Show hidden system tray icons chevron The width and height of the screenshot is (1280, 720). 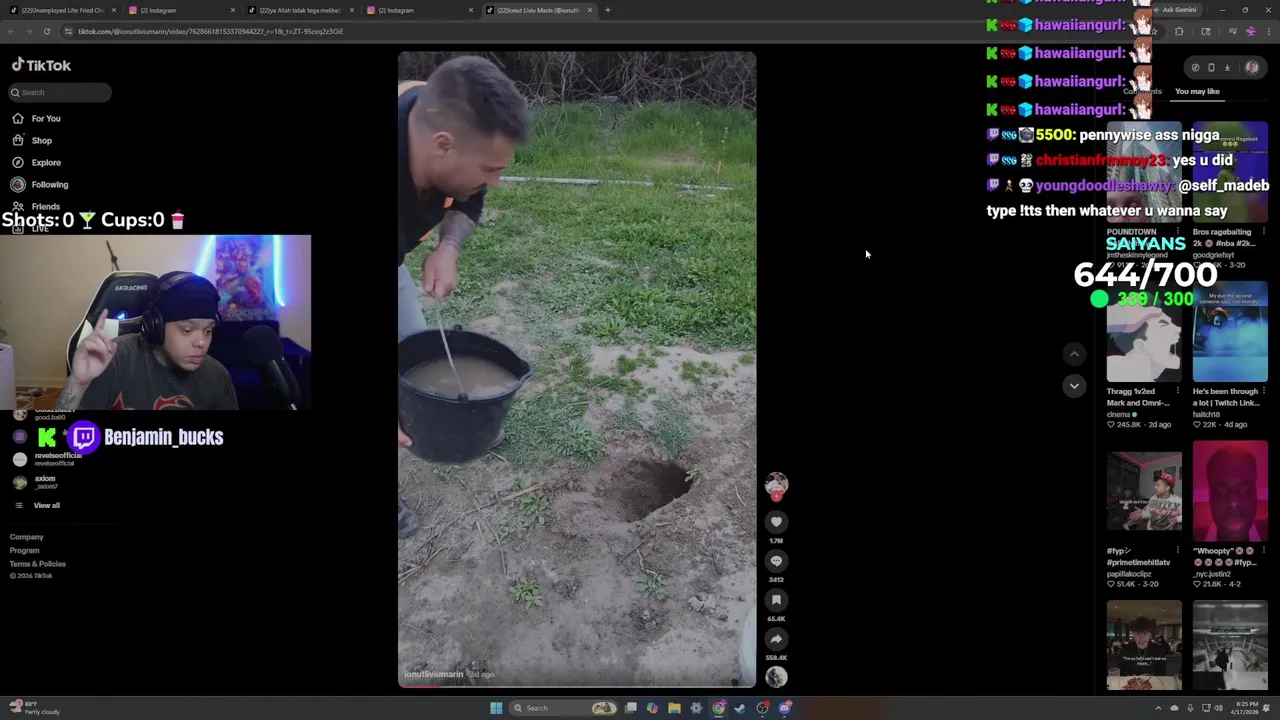coord(1159,708)
